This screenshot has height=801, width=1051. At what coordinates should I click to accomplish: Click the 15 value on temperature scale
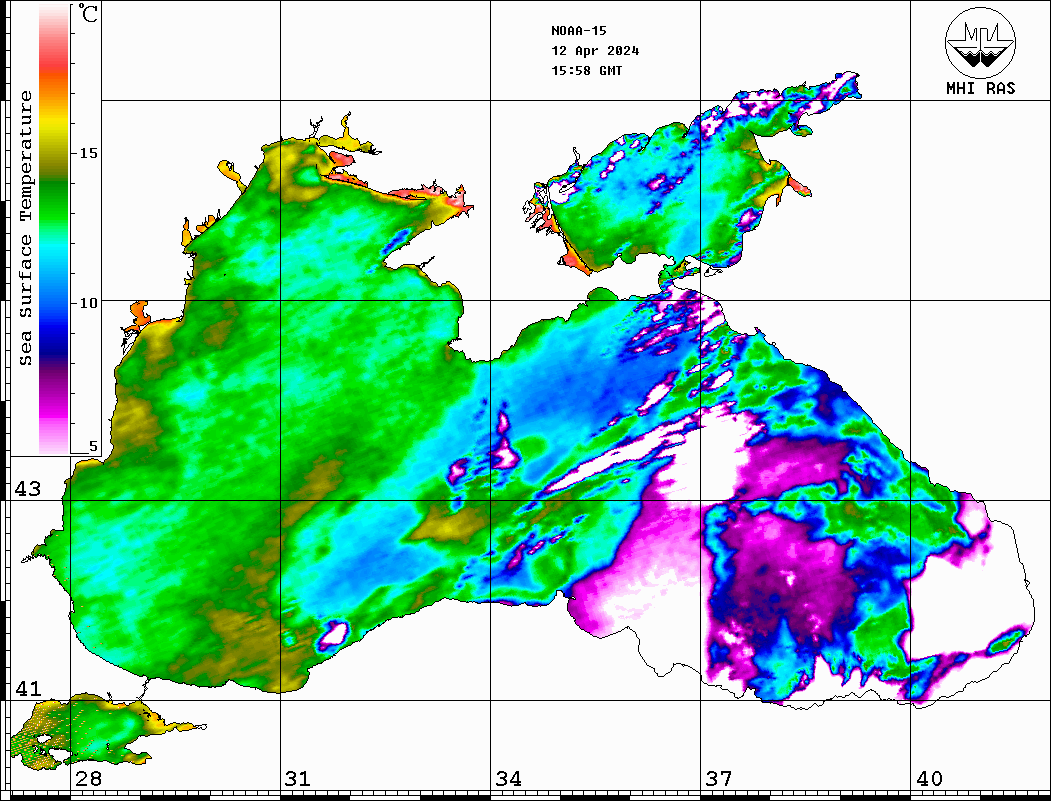click(x=88, y=153)
